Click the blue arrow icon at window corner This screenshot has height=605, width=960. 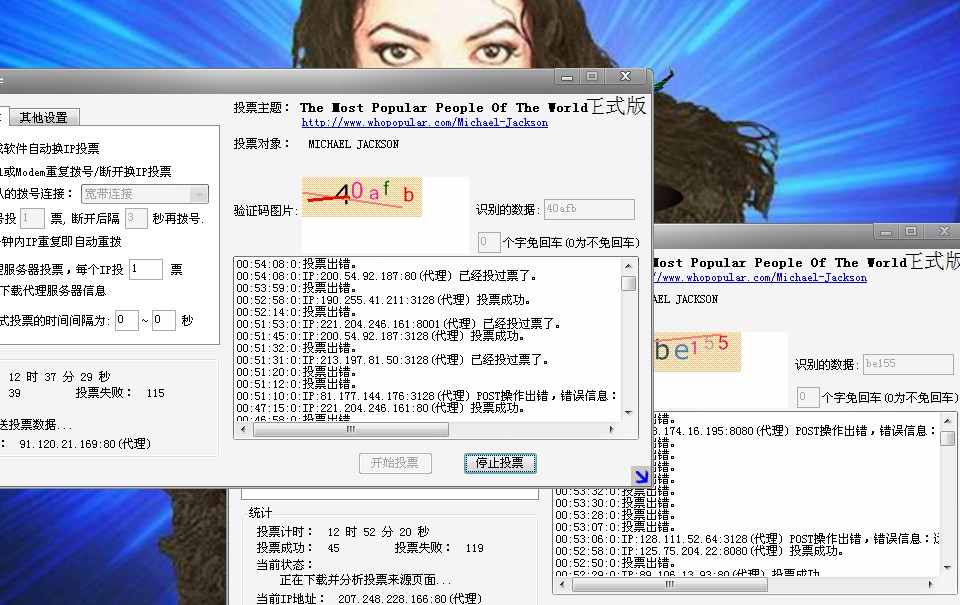[x=640, y=476]
